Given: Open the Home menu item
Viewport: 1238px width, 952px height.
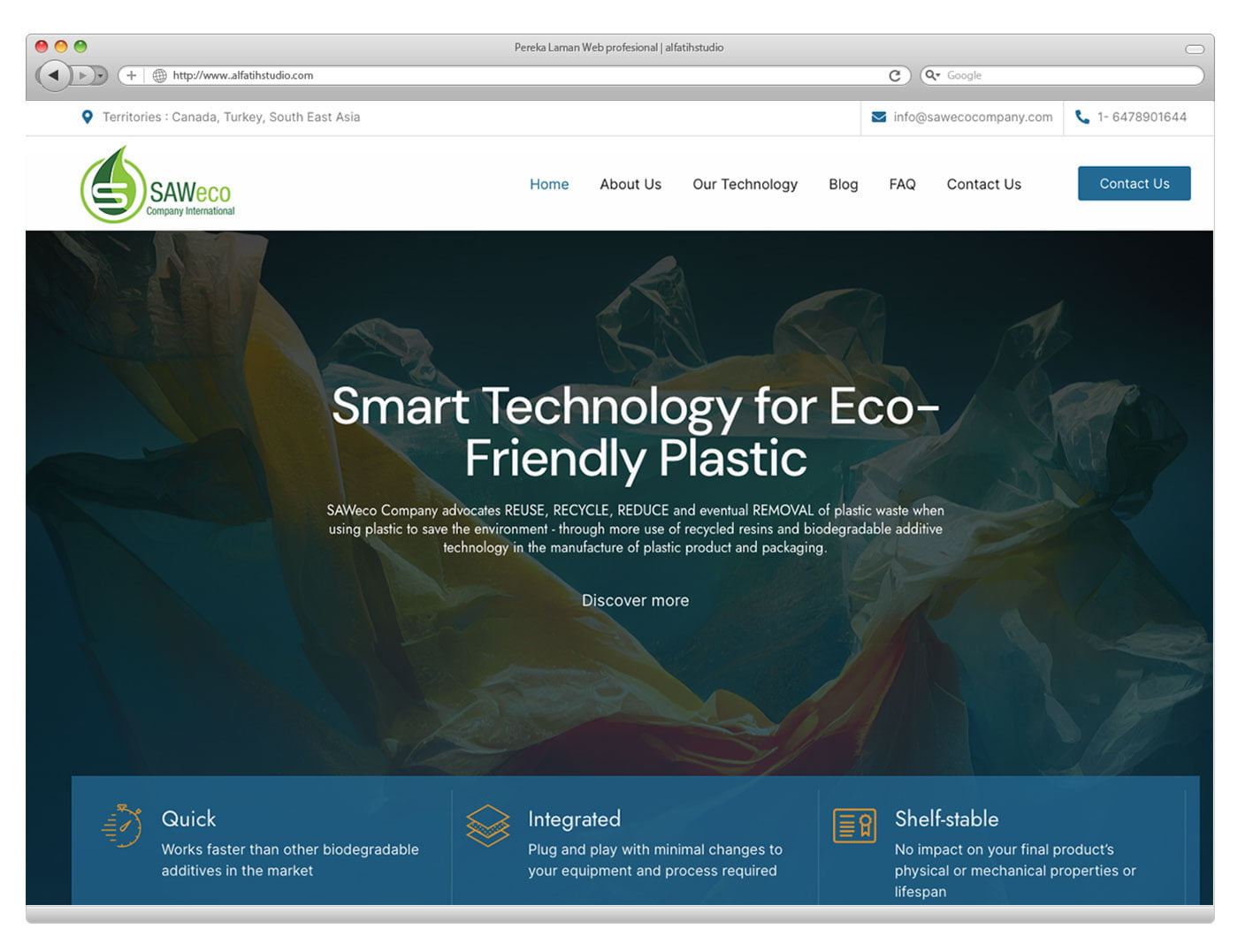Looking at the screenshot, I should (549, 184).
